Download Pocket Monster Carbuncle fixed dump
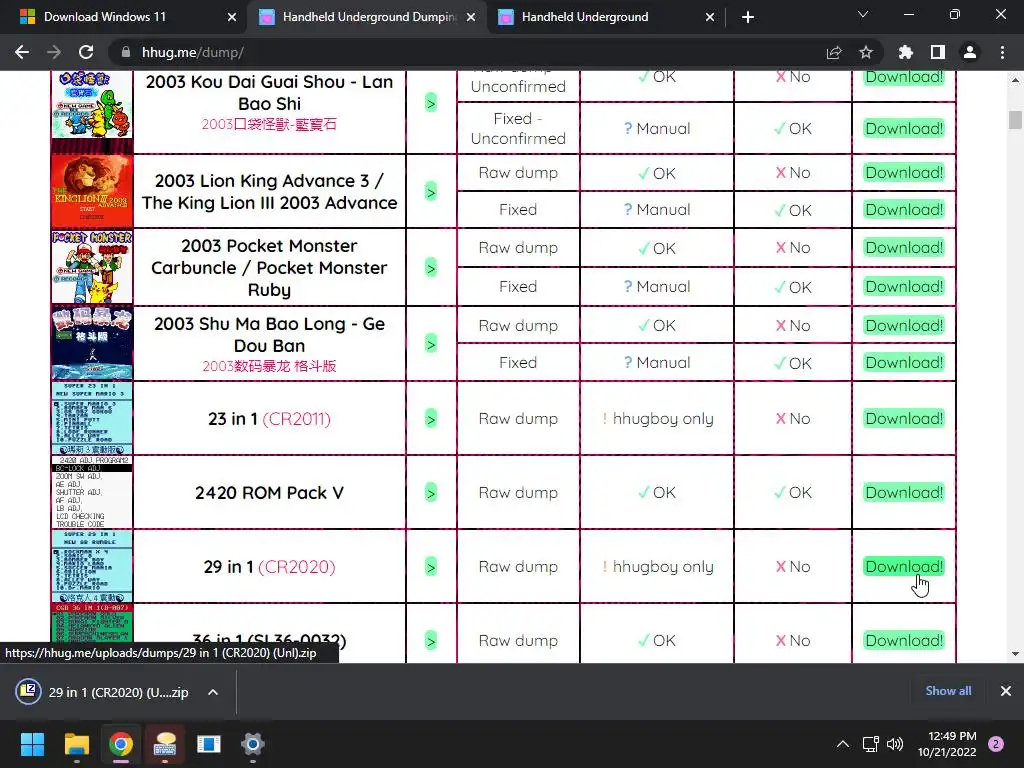The width and height of the screenshot is (1024, 768). tap(904, 286)
